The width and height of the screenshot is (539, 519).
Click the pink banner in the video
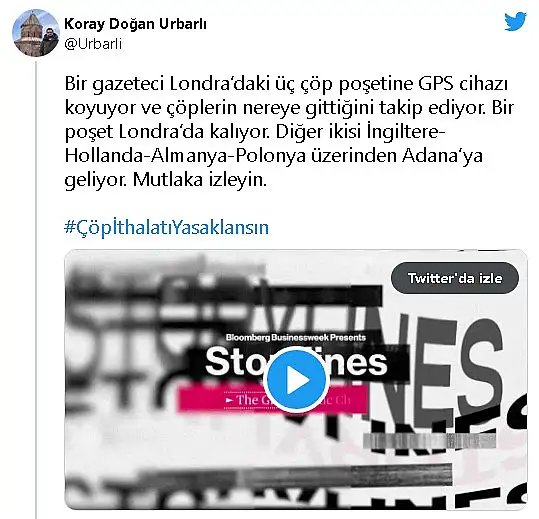coord(273,399)
